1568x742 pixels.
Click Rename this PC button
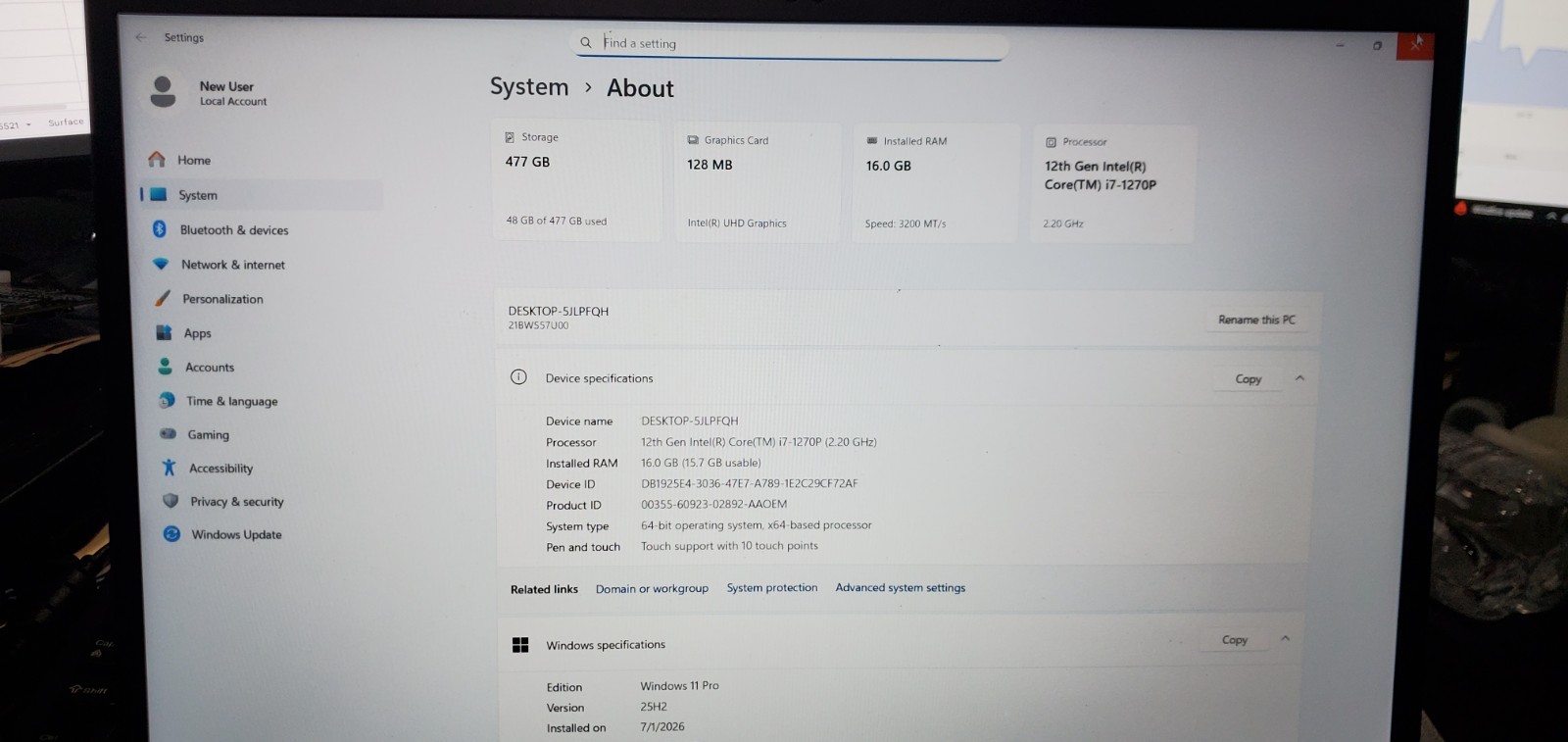point(1256,320)
